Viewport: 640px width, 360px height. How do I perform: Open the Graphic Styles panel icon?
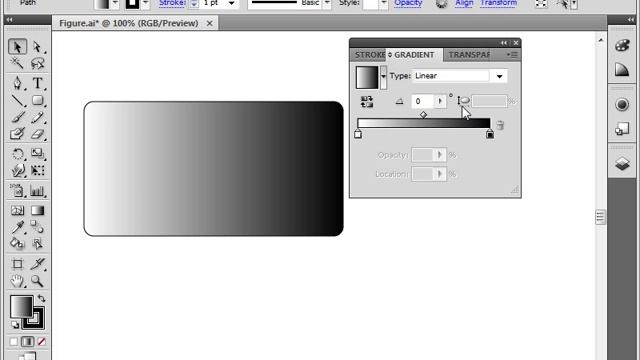pyautogui.click(x=622, y=129)
